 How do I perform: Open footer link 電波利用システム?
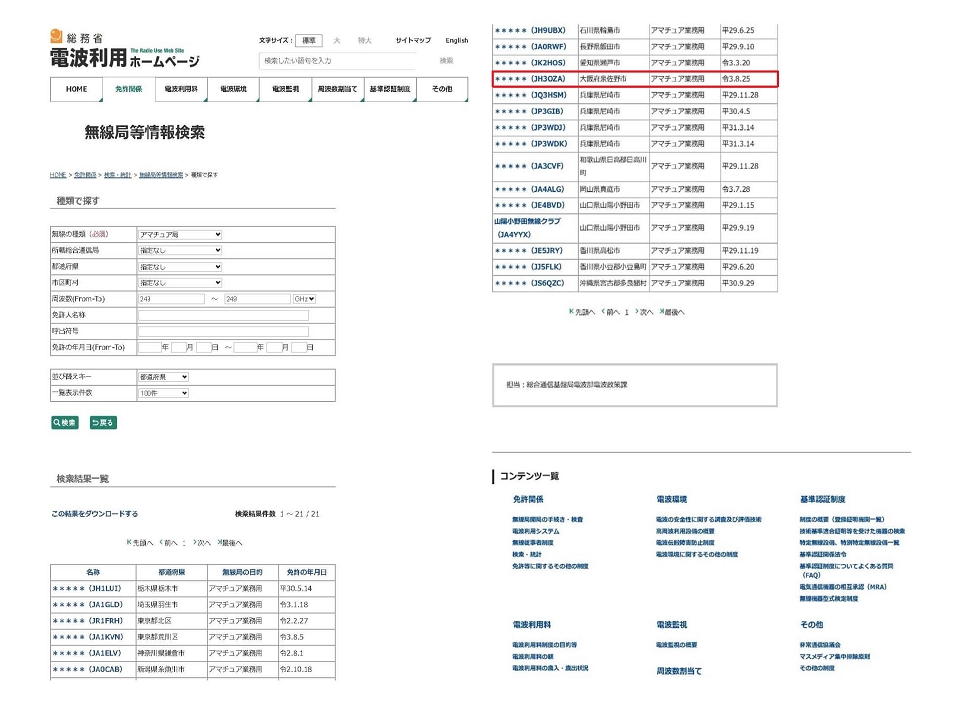pos(536,531)
